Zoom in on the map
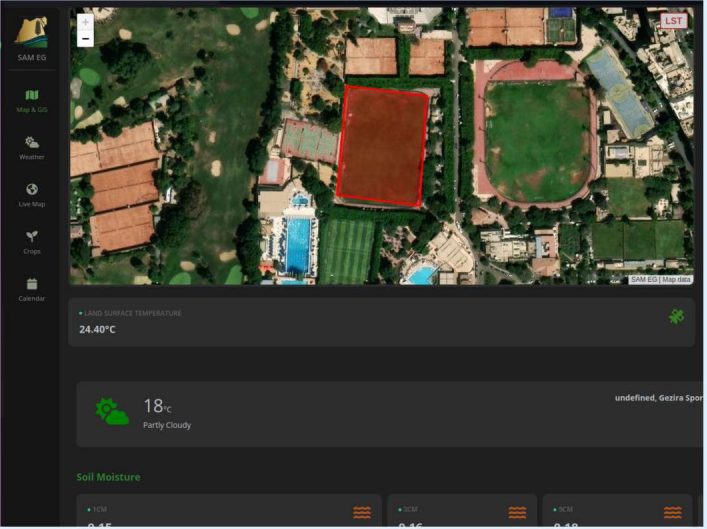707x529 pixels. pyautogui.click(x=85, y=21)
